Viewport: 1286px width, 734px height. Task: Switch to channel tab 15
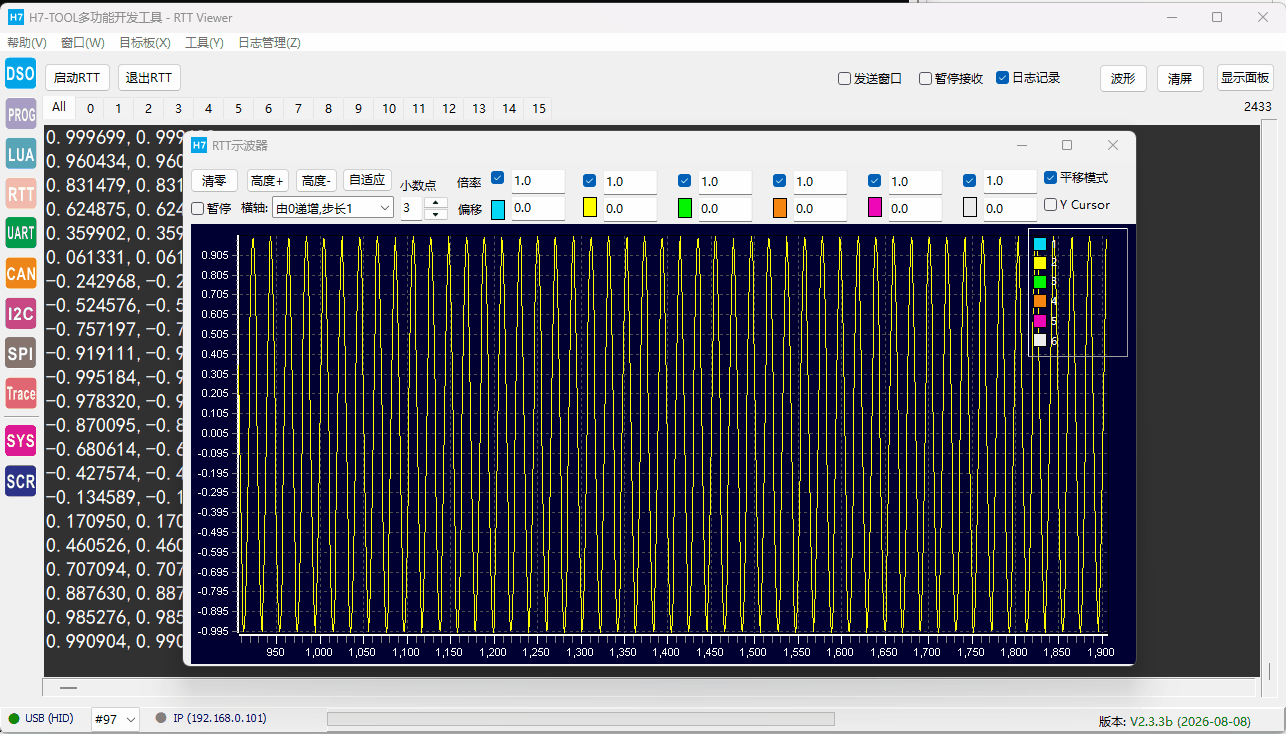click(539, 109)
